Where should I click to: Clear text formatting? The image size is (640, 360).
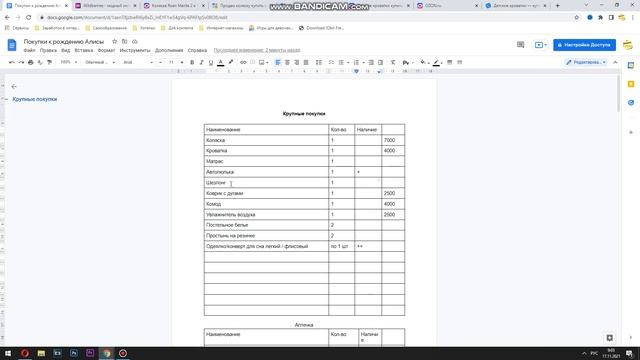[x=393, y=62]
